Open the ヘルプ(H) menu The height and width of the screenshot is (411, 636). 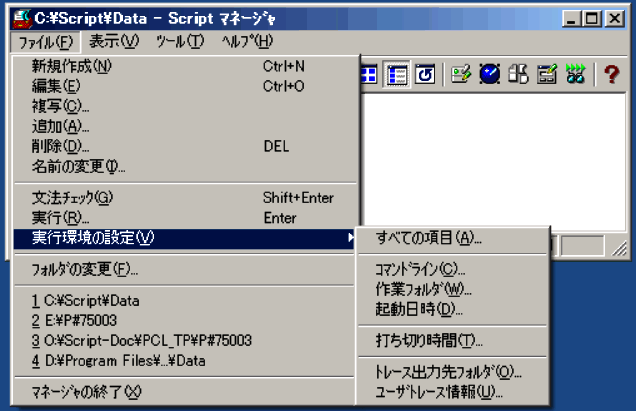point(247,41)
